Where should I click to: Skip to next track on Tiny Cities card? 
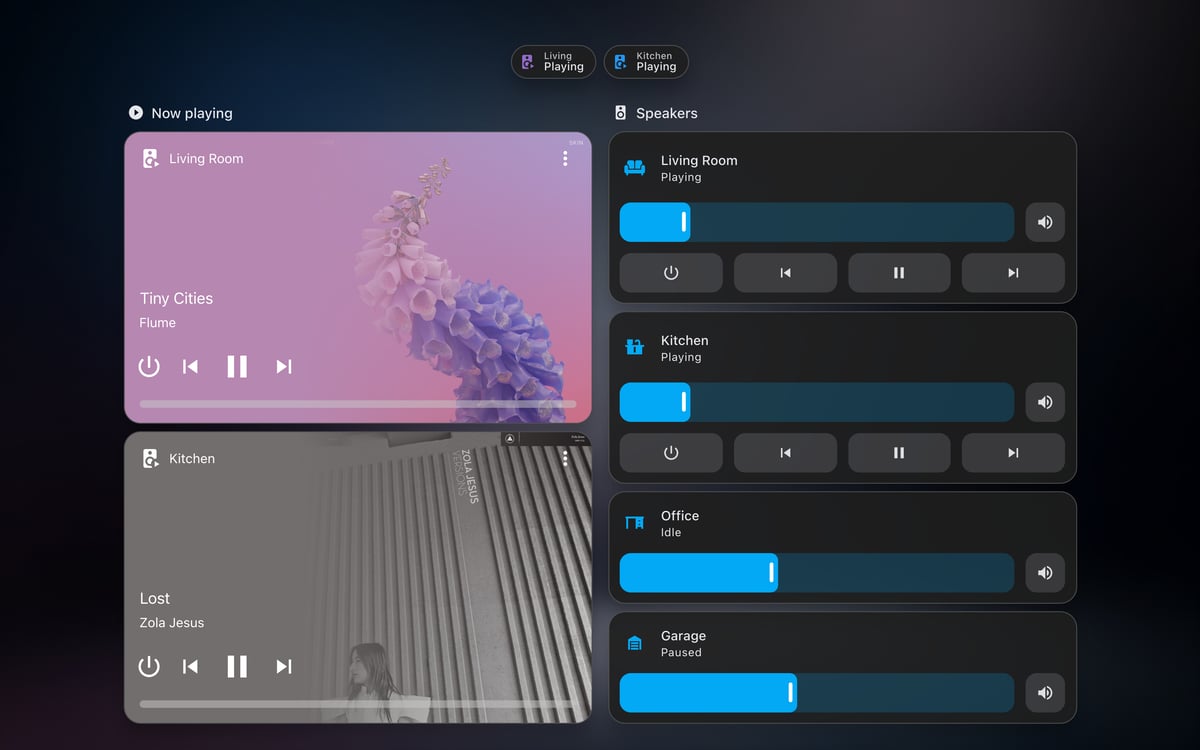point(284,366)
